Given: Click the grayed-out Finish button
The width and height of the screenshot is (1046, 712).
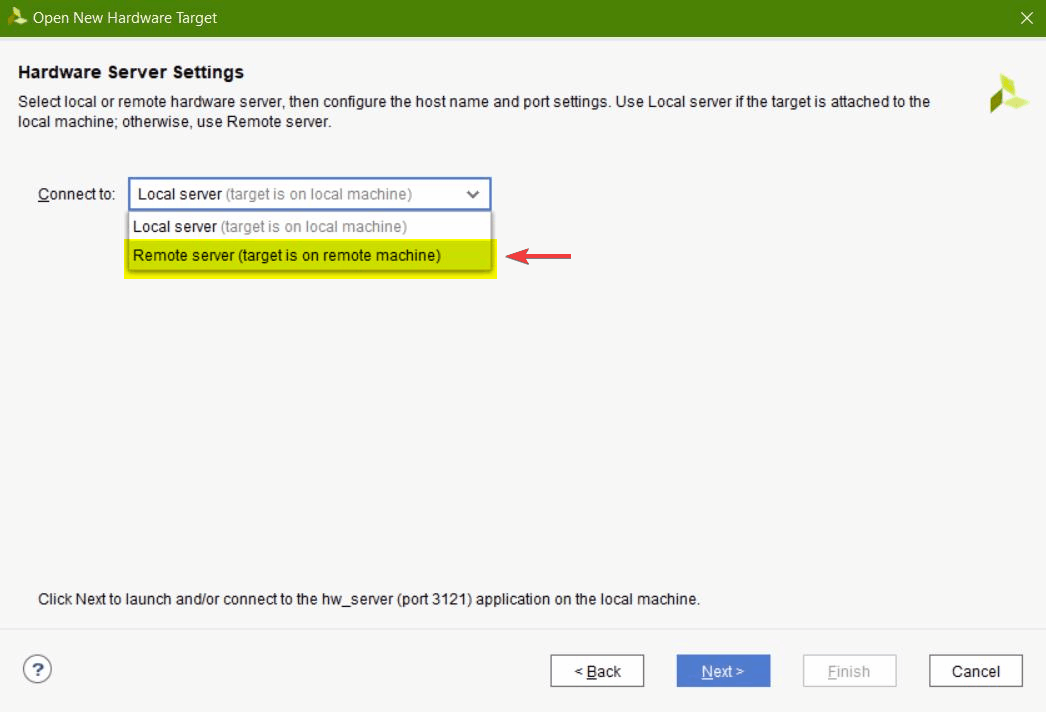Looking at the screenshot, I should click(x=849, y=671).
